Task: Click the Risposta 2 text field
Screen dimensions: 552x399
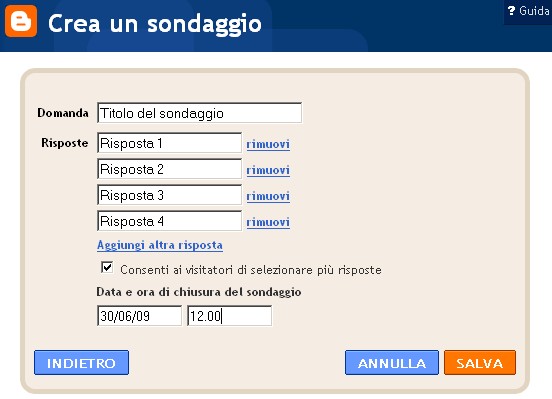Action: pos(169,169)
